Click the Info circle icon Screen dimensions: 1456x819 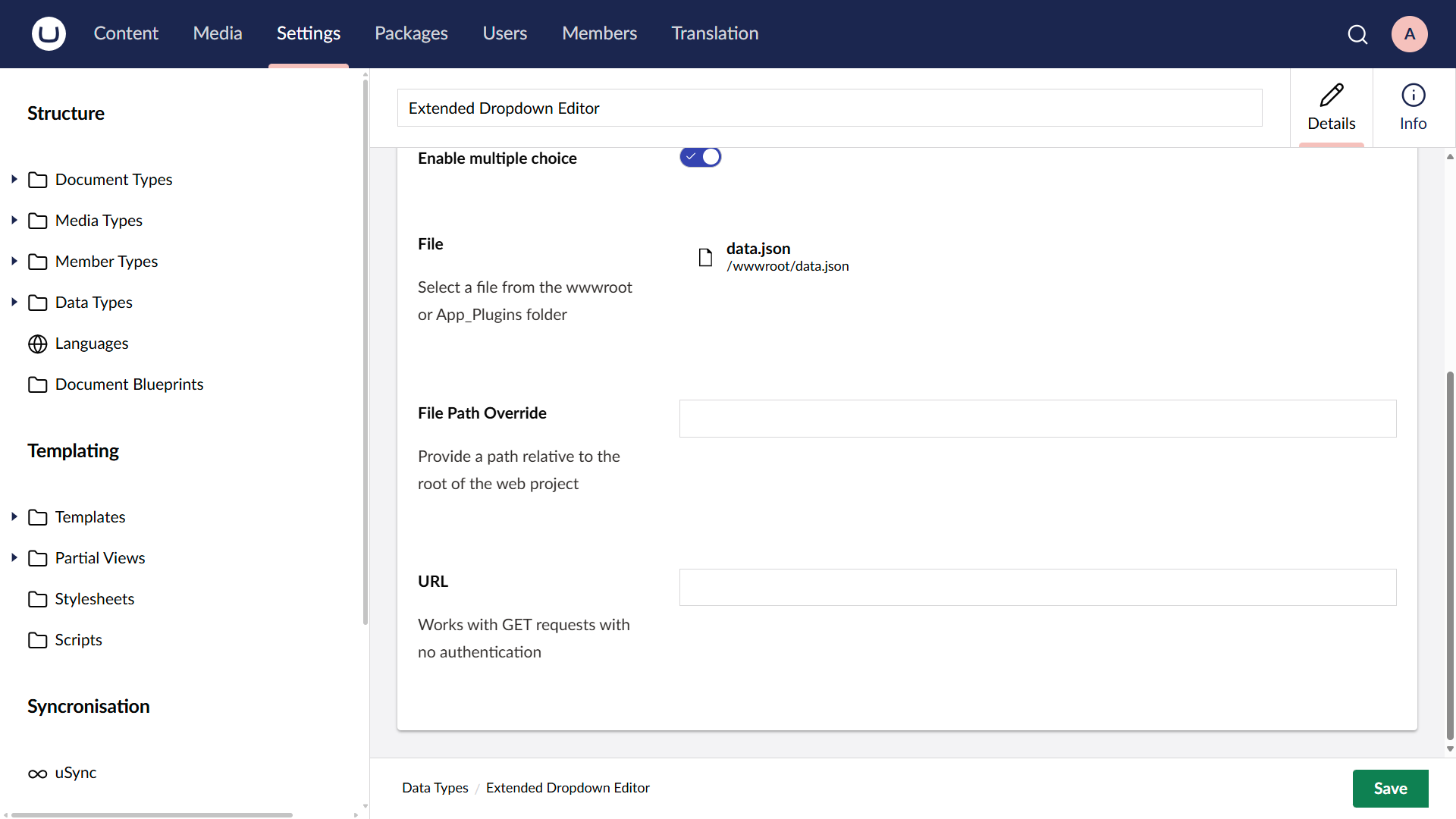[1412, 95]
